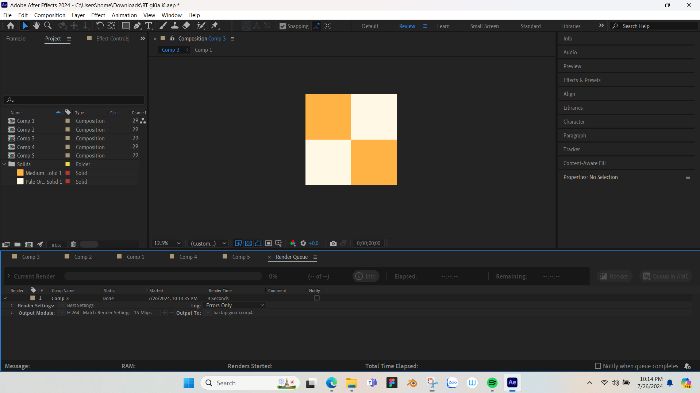Open the Layer menu
This screenshot has width=700, height=393.
tap(78, 15)
